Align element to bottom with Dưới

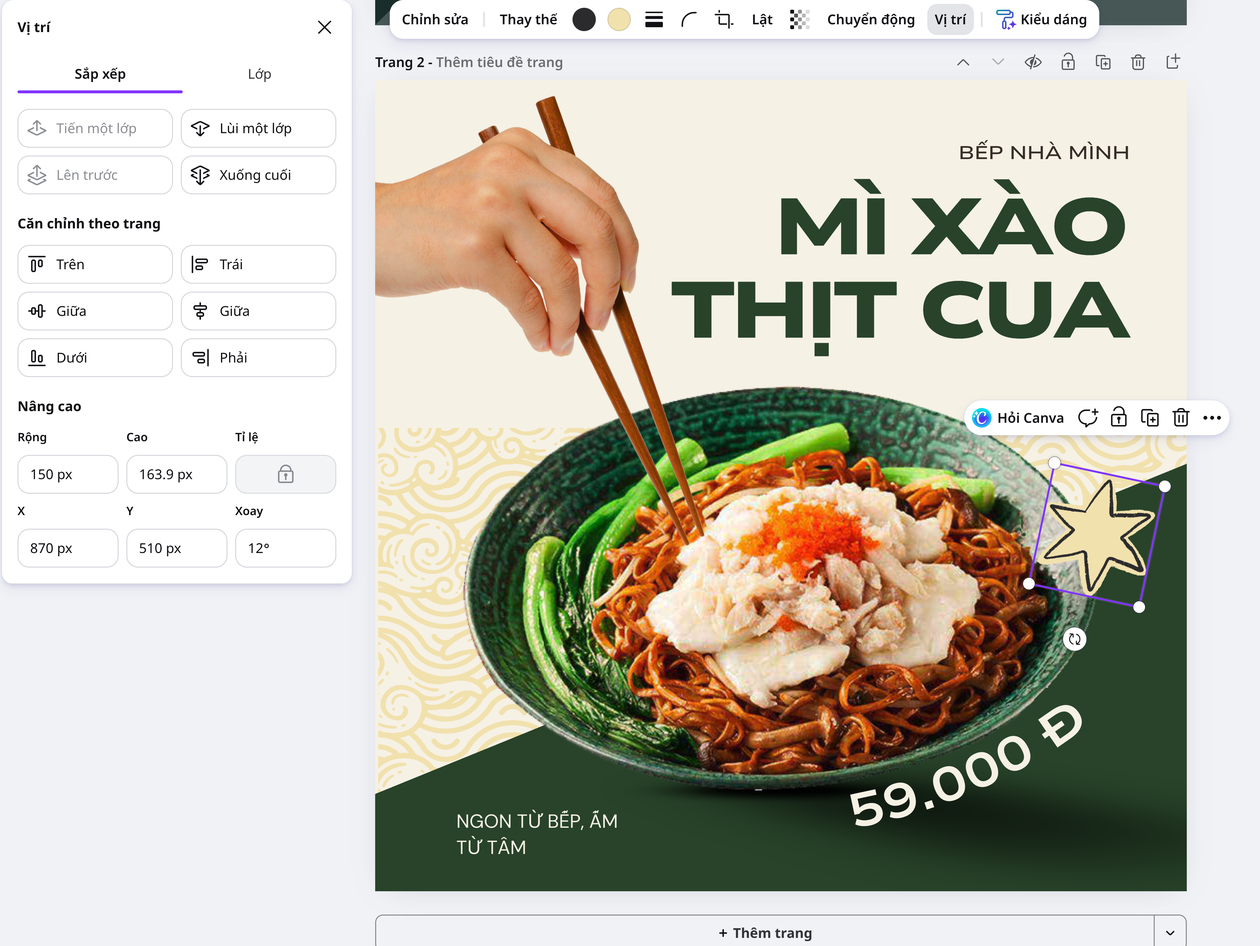(x=95, y=357)
